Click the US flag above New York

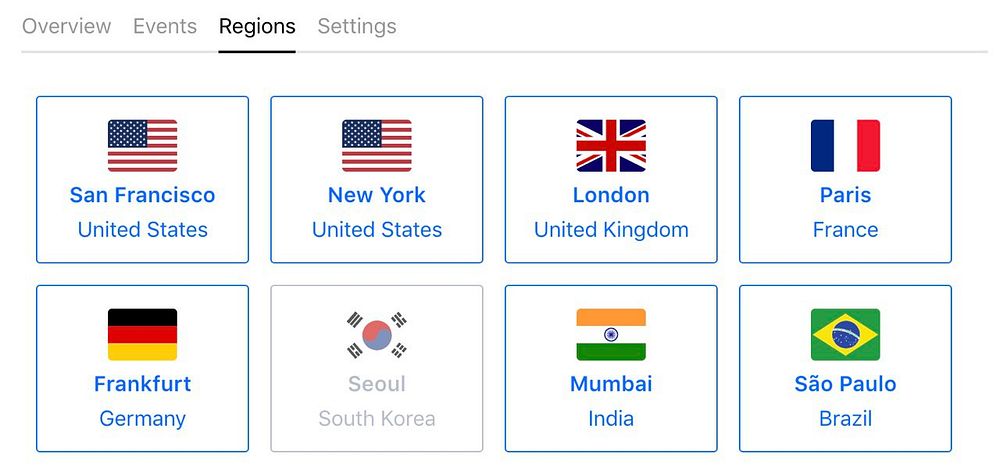point(377,146)
